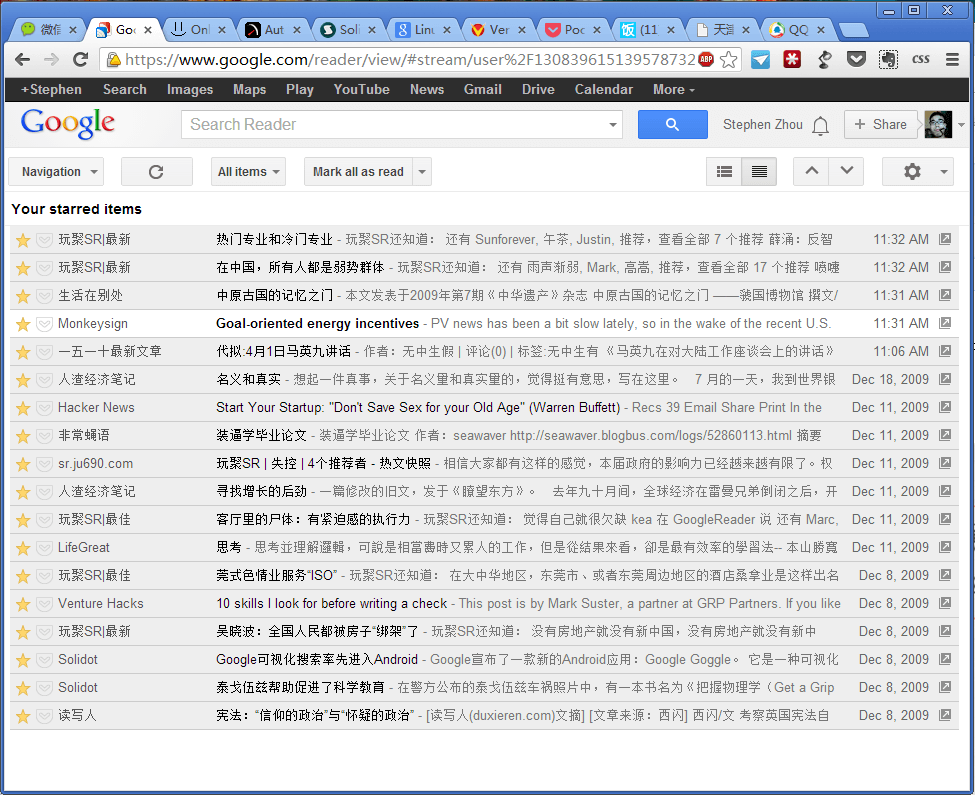Go to next item with down chevron
Viewport: 975px width, 795px height.
point(846,172)
